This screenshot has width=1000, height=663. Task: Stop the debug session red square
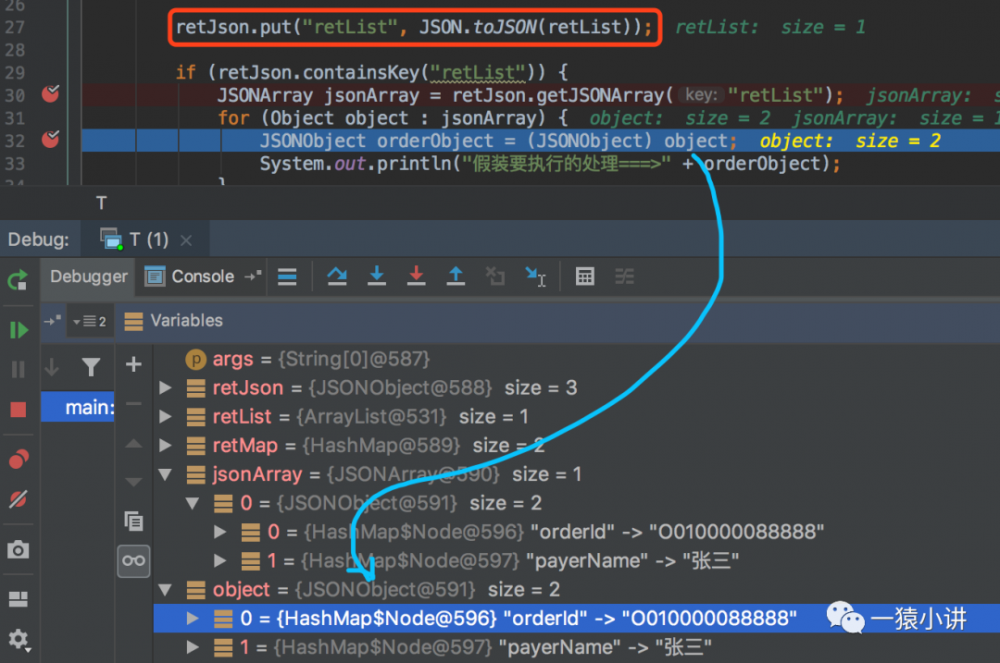coord(18,409)
